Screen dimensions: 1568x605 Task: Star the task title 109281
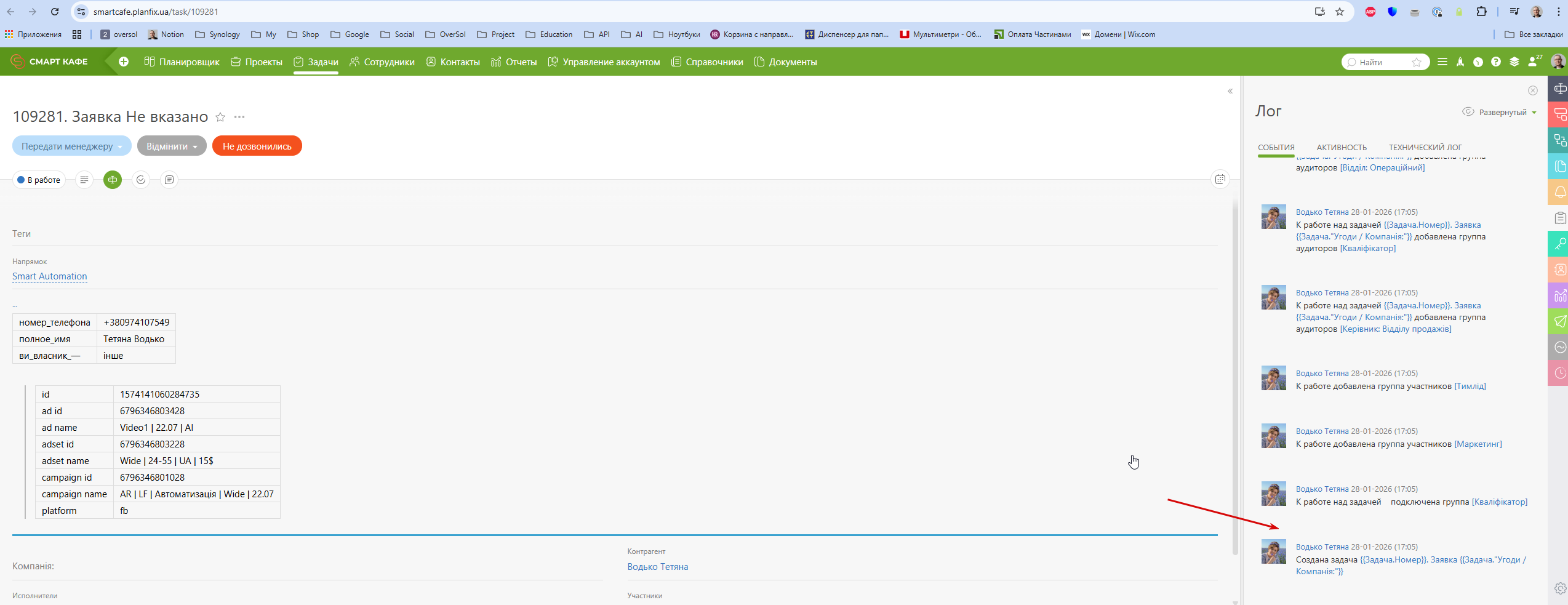(220, 117)
